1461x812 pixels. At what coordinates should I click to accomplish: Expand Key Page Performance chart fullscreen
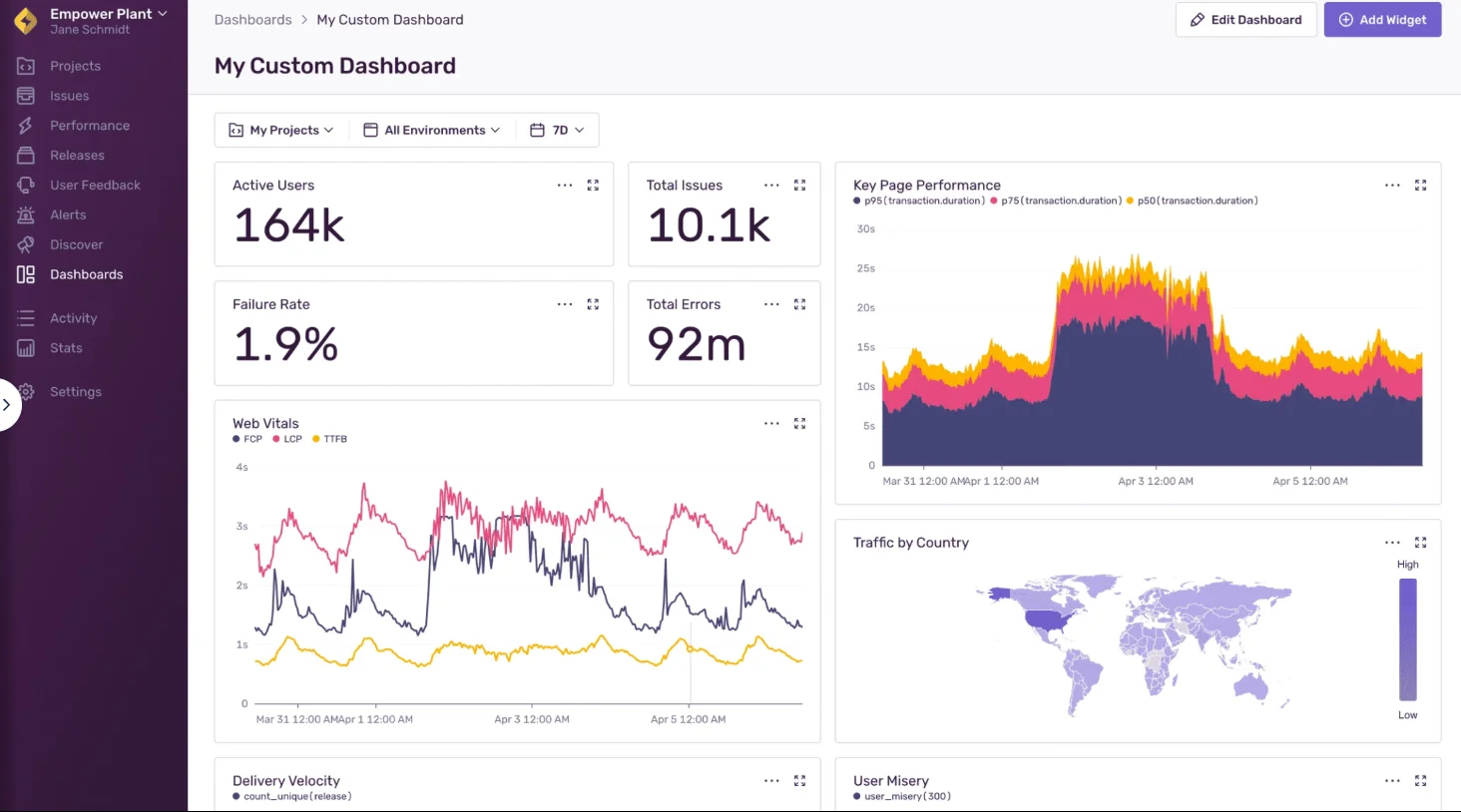(x=1420, y=186)
